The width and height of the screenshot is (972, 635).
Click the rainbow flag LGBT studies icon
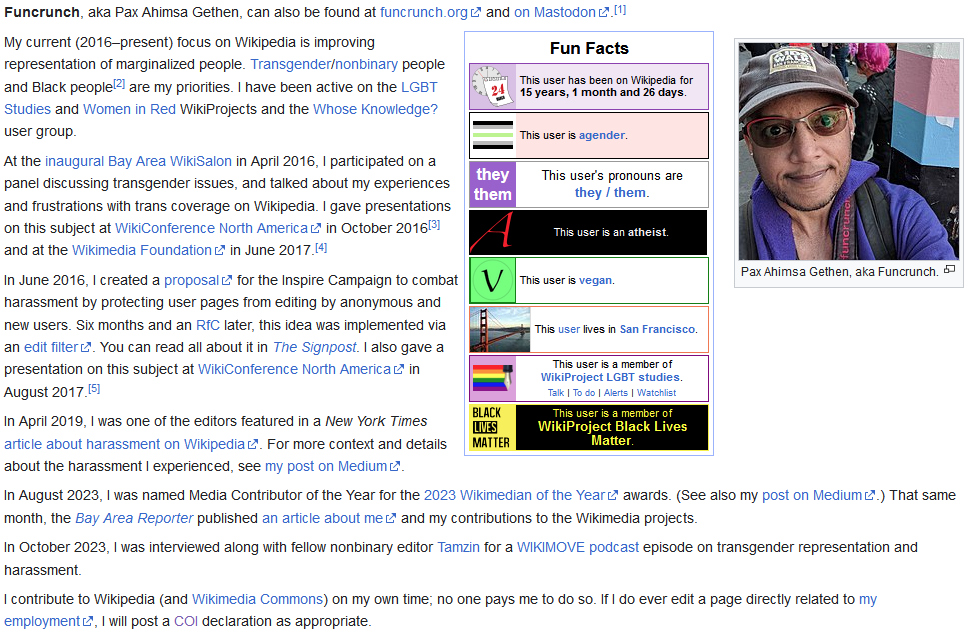(493, 378)
